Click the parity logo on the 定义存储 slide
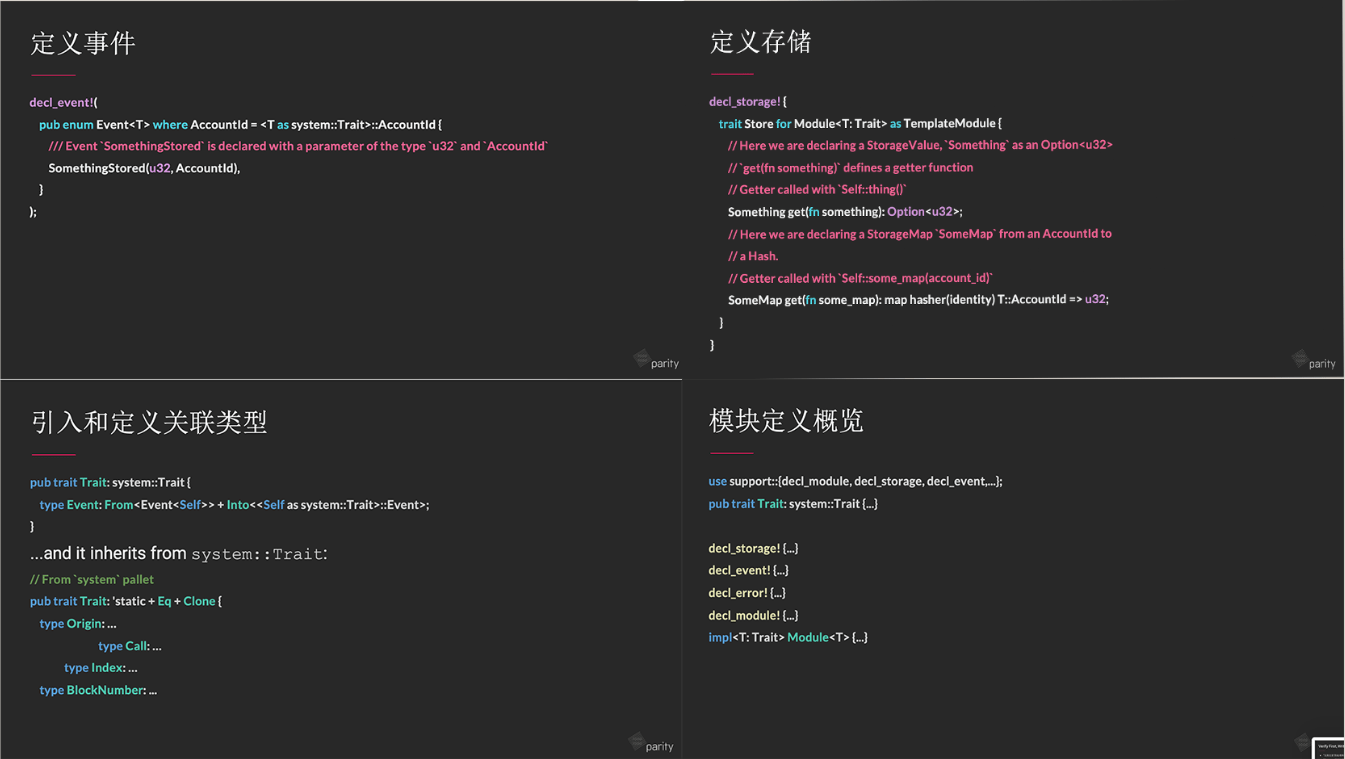1345x759 pixels. [x=1314, y=361]
